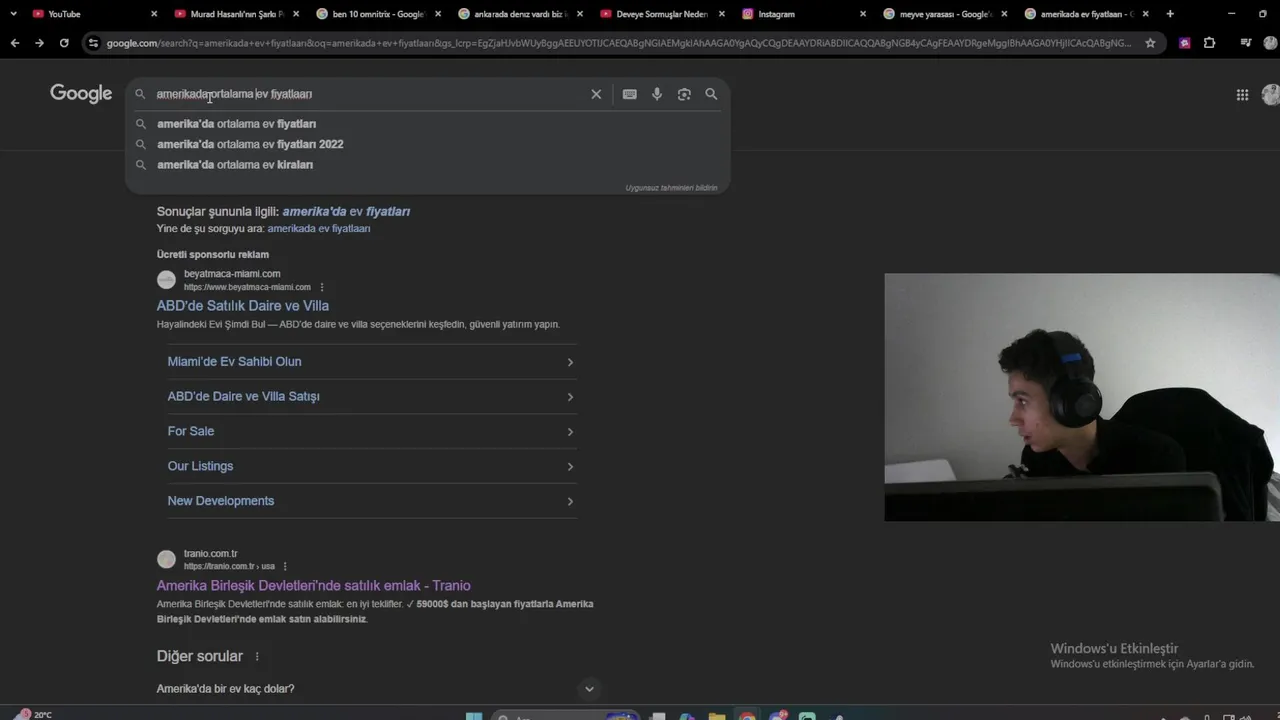This screenshot has width=1280, height=720.
Task: Click the beyatmaca-miami.com favicon
Action: (166, 280)
